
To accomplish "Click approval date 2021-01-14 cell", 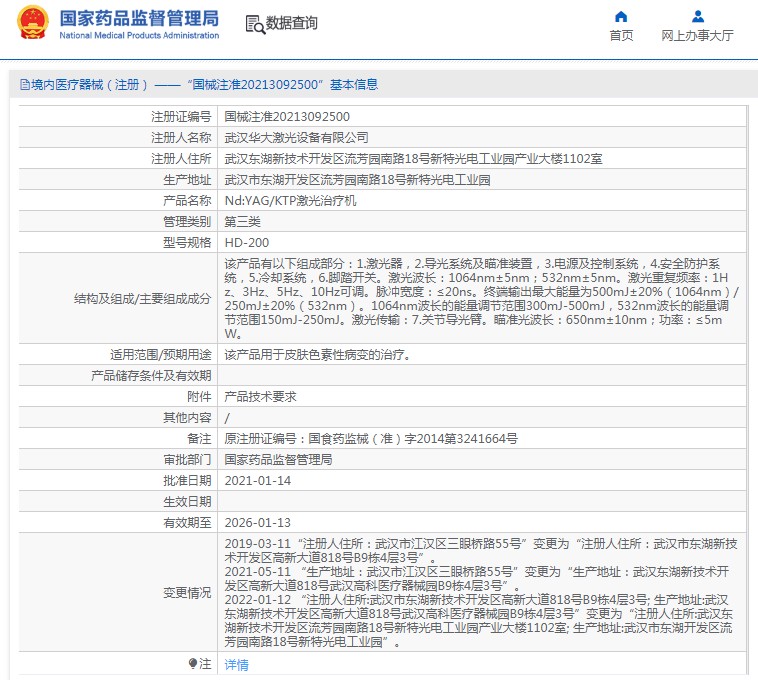I will (257, 480).
